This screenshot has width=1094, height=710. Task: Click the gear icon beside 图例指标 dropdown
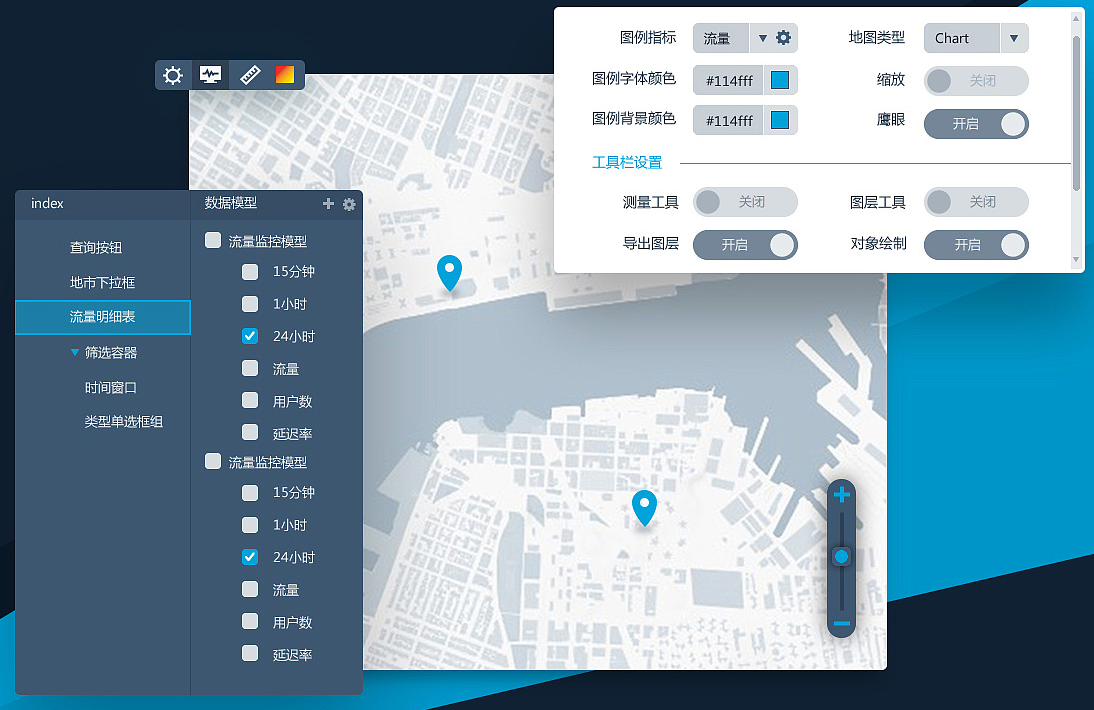tap(784, 38)
